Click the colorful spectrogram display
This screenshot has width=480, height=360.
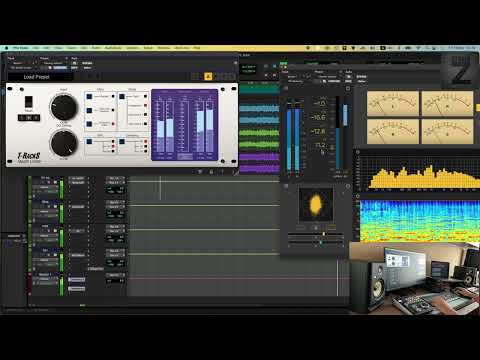click(x=420, y=221)
